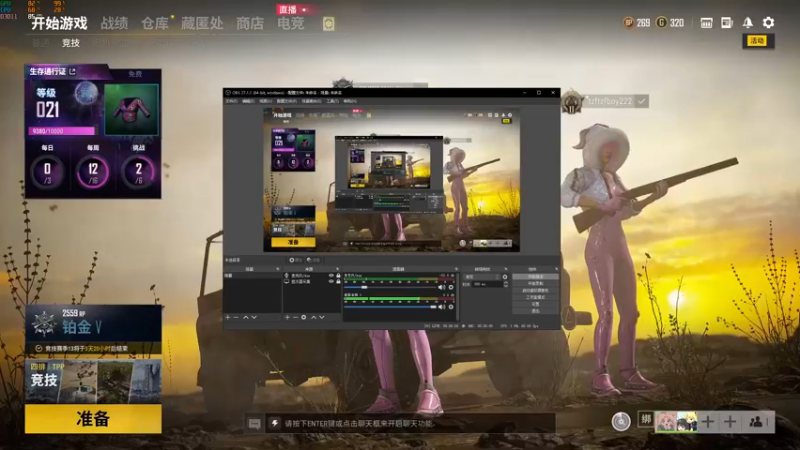The width and height of the screenshot is (800, 450).
Task: Pop out OBS sources dock icon
Action: 337,269
